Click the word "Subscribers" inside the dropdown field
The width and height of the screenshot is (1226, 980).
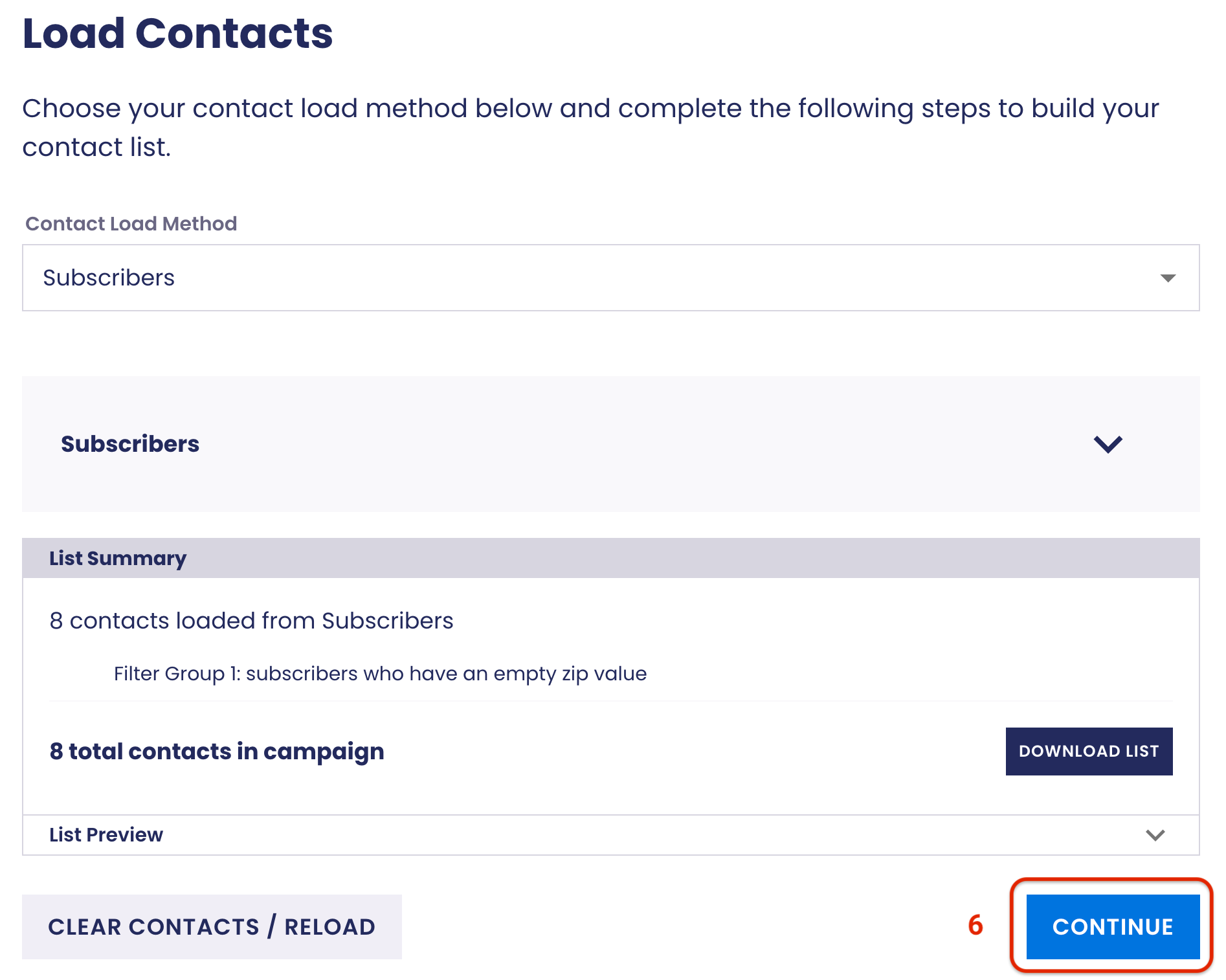tap(109, 278)
